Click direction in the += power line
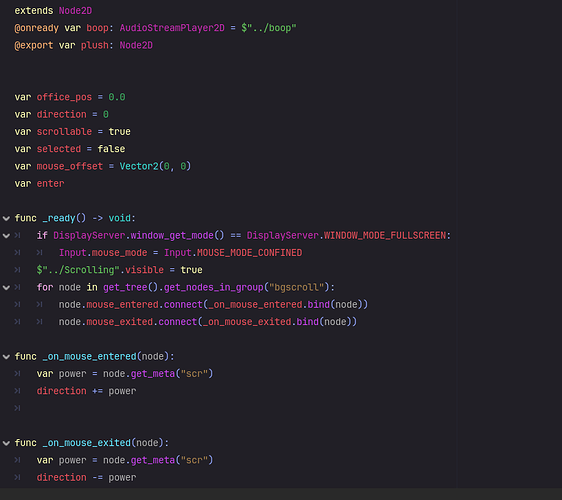This screenshot has height=500, width=562. 61,391
